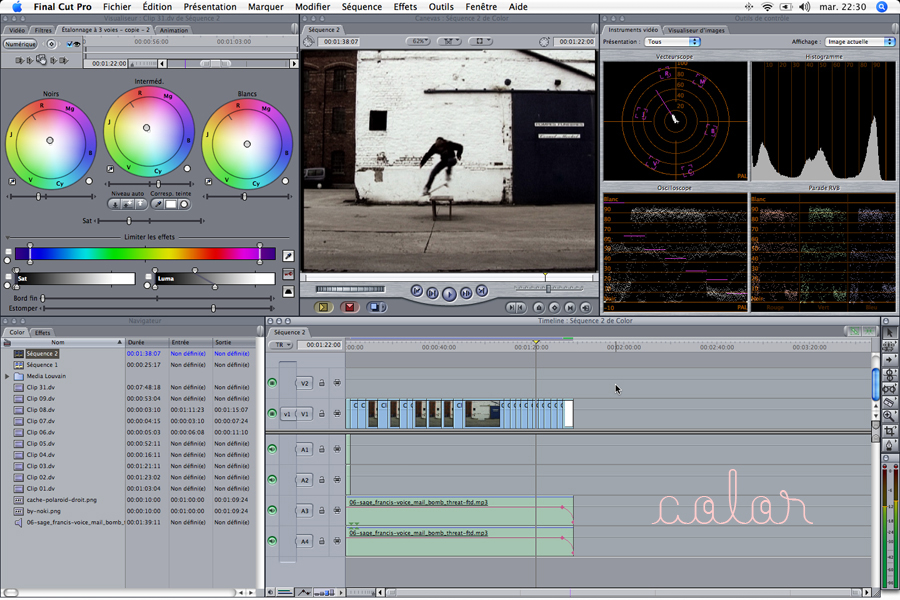Expand the Media Louvain bin
Image resolution: width=900 pixels, height=600 pixels.
pyautogui.click(x=7, y=376)
